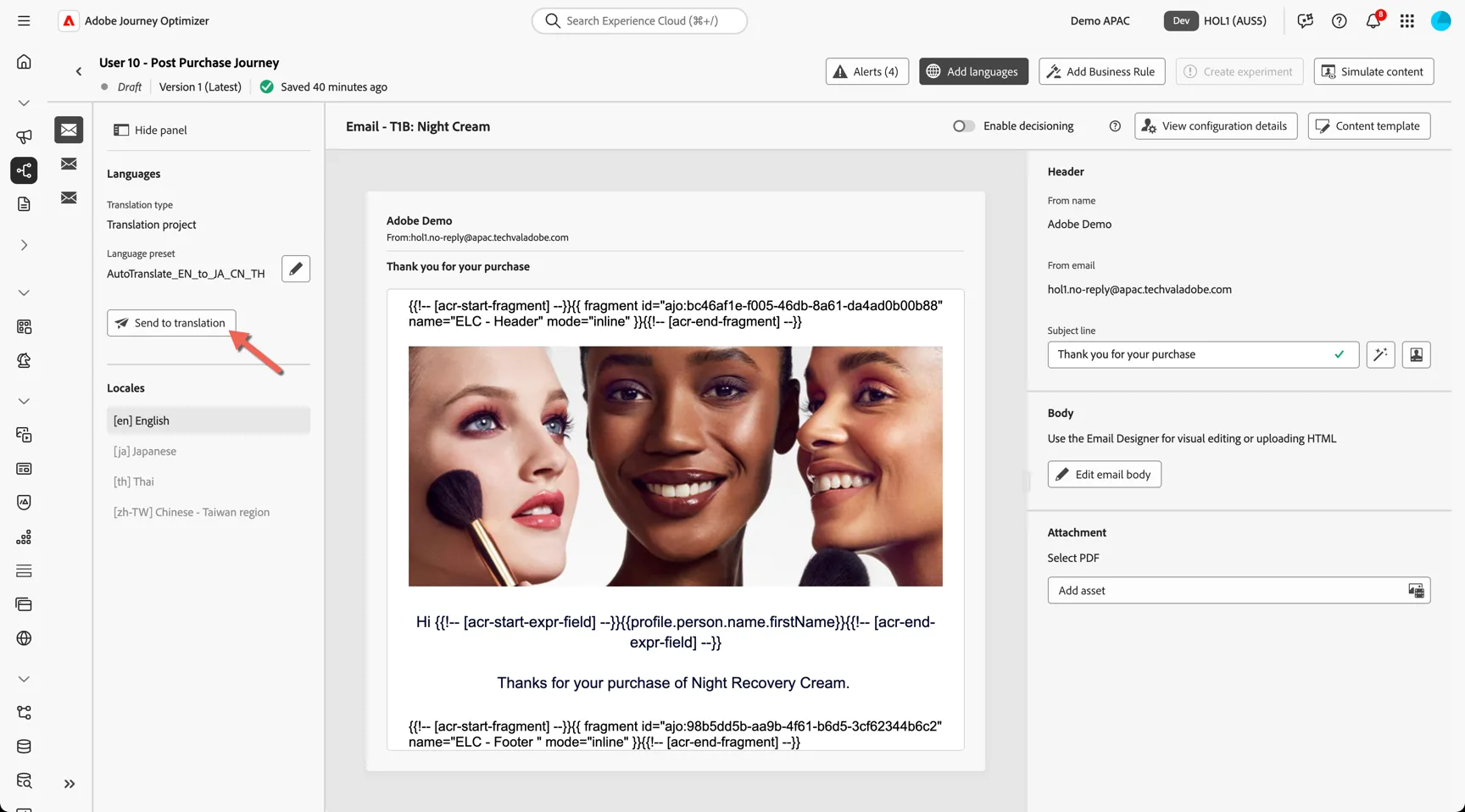Click Add languages button
Viewport: 1465px width, 812px height.
pyautogui.click(x=973, y=71)
